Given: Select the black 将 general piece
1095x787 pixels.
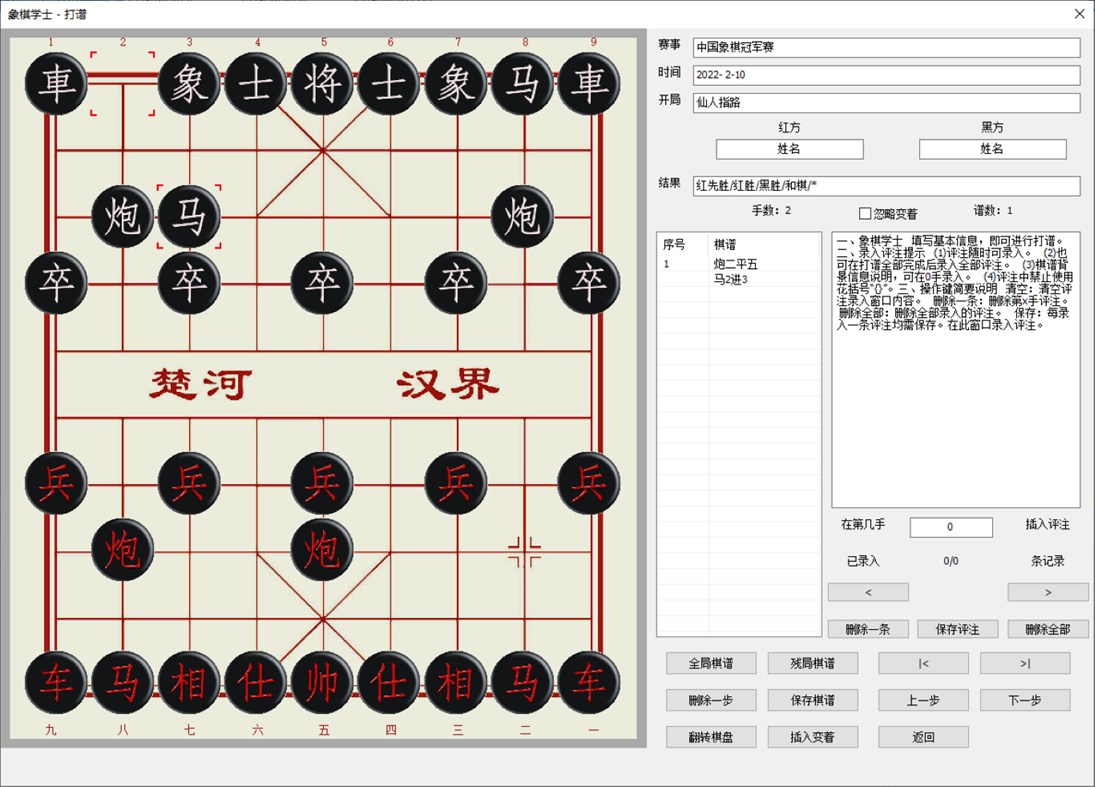Looking at the screenshot, I should coord(322,84).
